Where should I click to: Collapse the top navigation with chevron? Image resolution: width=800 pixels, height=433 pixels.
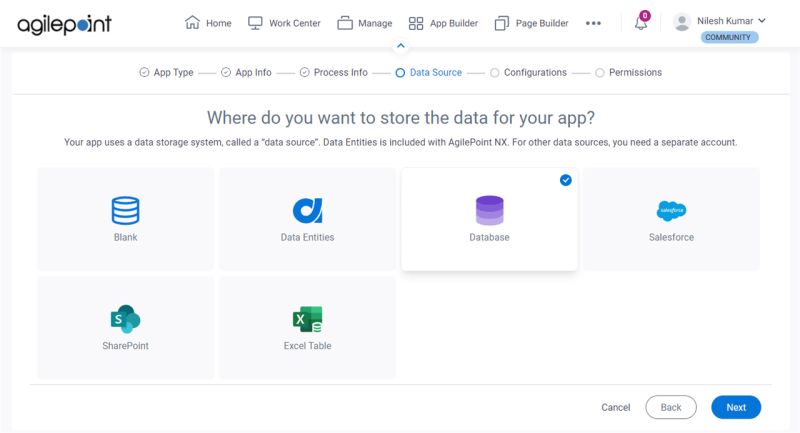pos(401,46)
